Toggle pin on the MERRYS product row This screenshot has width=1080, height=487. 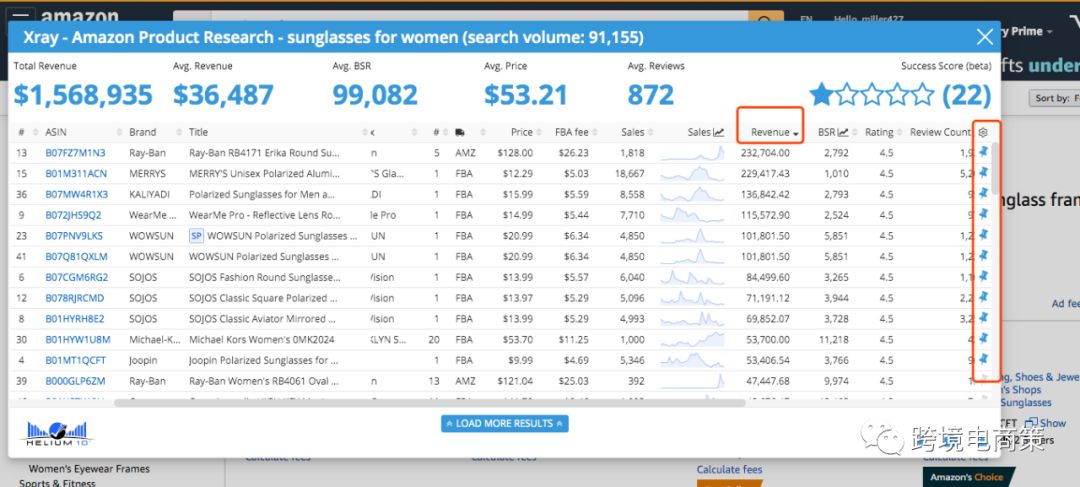coord(983,173)
